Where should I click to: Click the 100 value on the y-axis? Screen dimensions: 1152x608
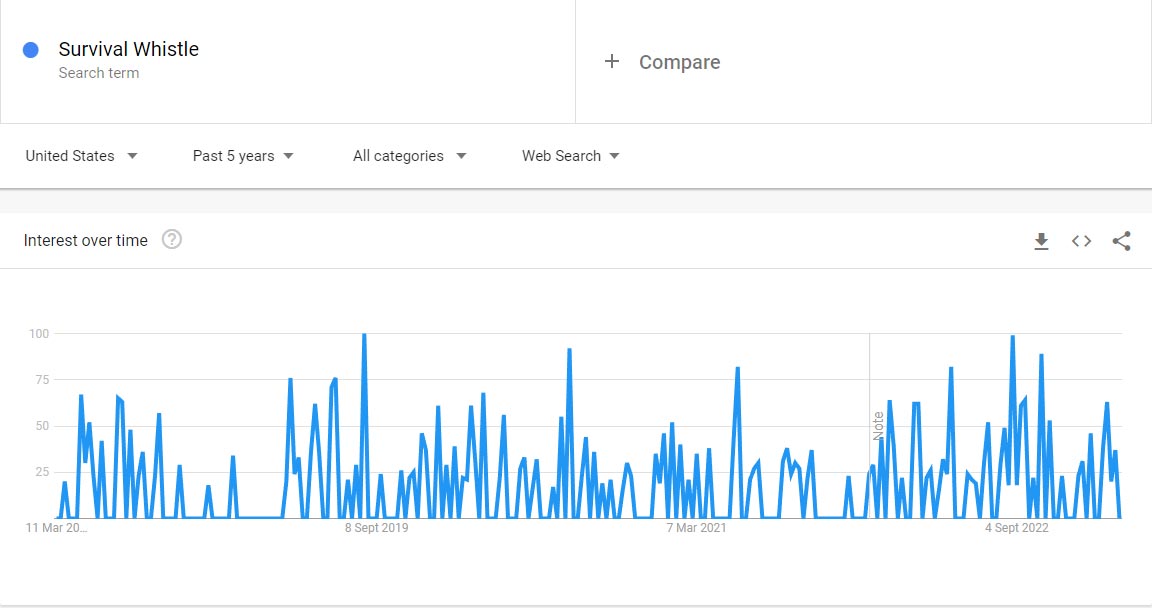click(39, 333)
